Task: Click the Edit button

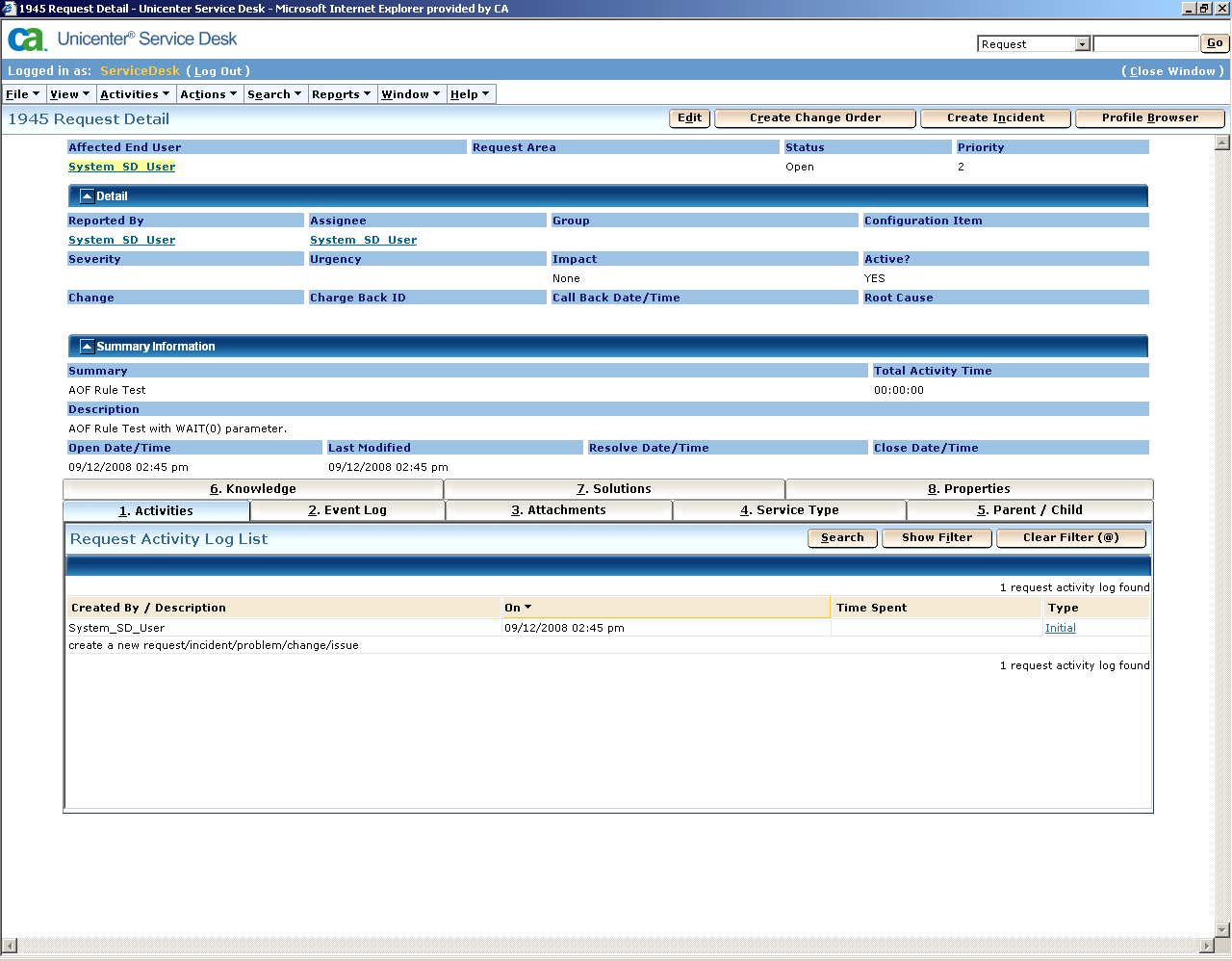Action: point(689,117)
